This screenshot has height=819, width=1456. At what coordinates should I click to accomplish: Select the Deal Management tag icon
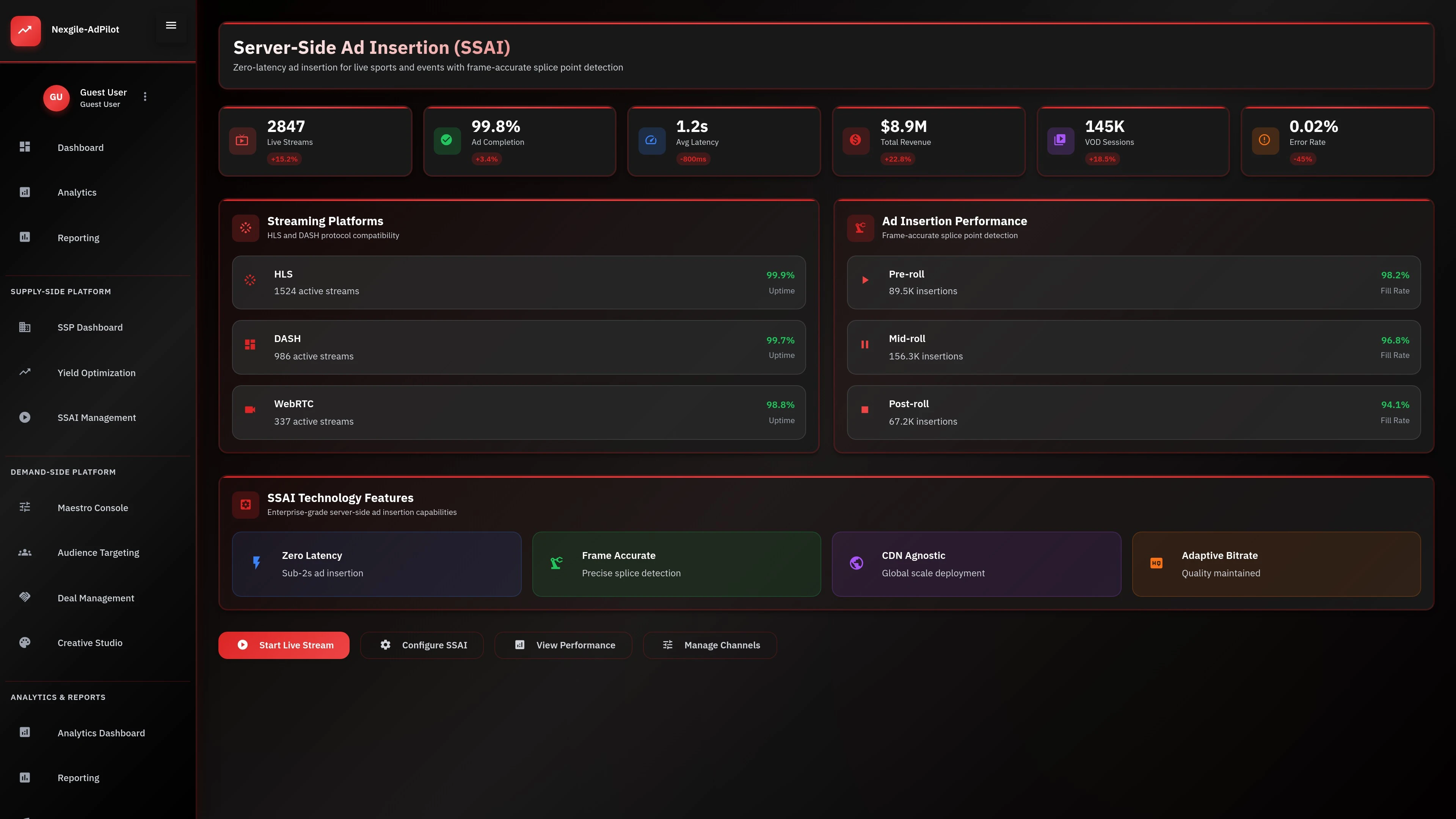click(24, 597)
